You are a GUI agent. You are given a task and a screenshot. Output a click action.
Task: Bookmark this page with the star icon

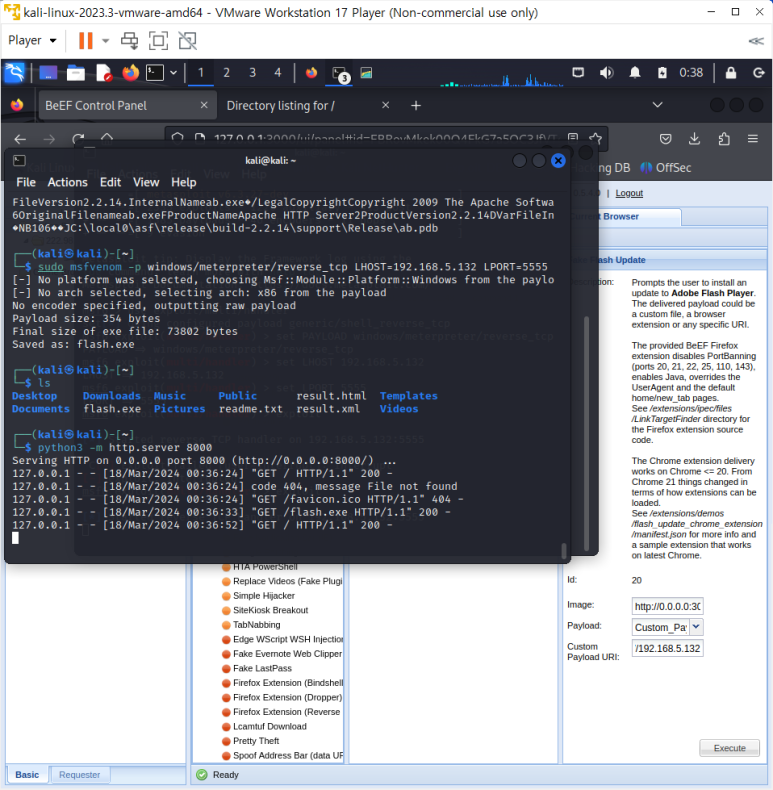pyautogui.click(x=596, y=138)
